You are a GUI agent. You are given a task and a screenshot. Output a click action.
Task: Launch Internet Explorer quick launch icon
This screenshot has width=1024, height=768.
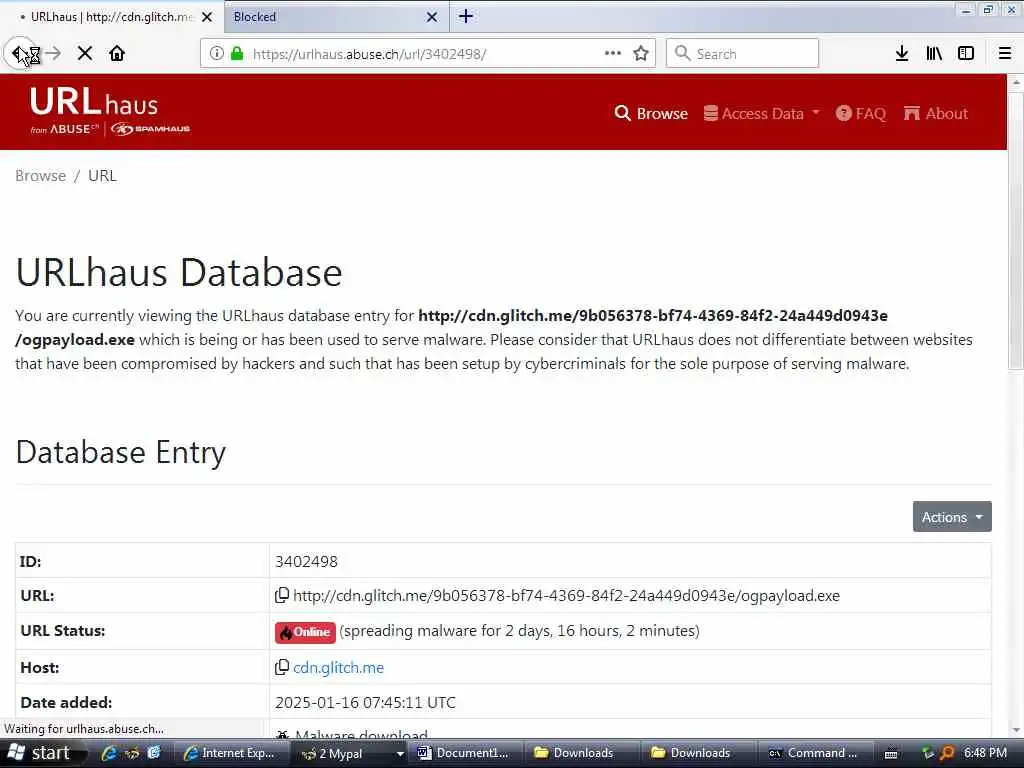pos(108,753)
